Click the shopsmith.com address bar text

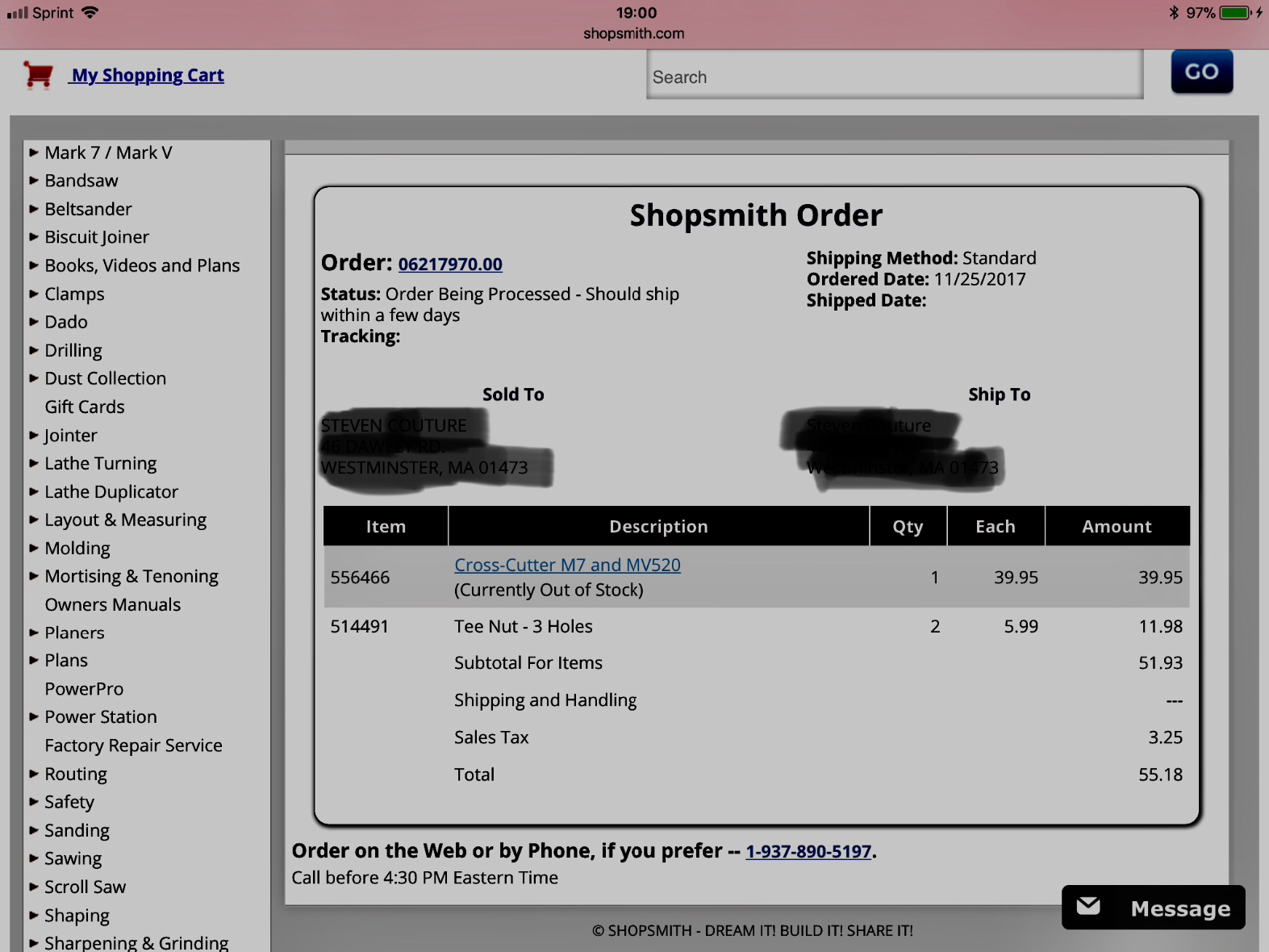[634, 34]
